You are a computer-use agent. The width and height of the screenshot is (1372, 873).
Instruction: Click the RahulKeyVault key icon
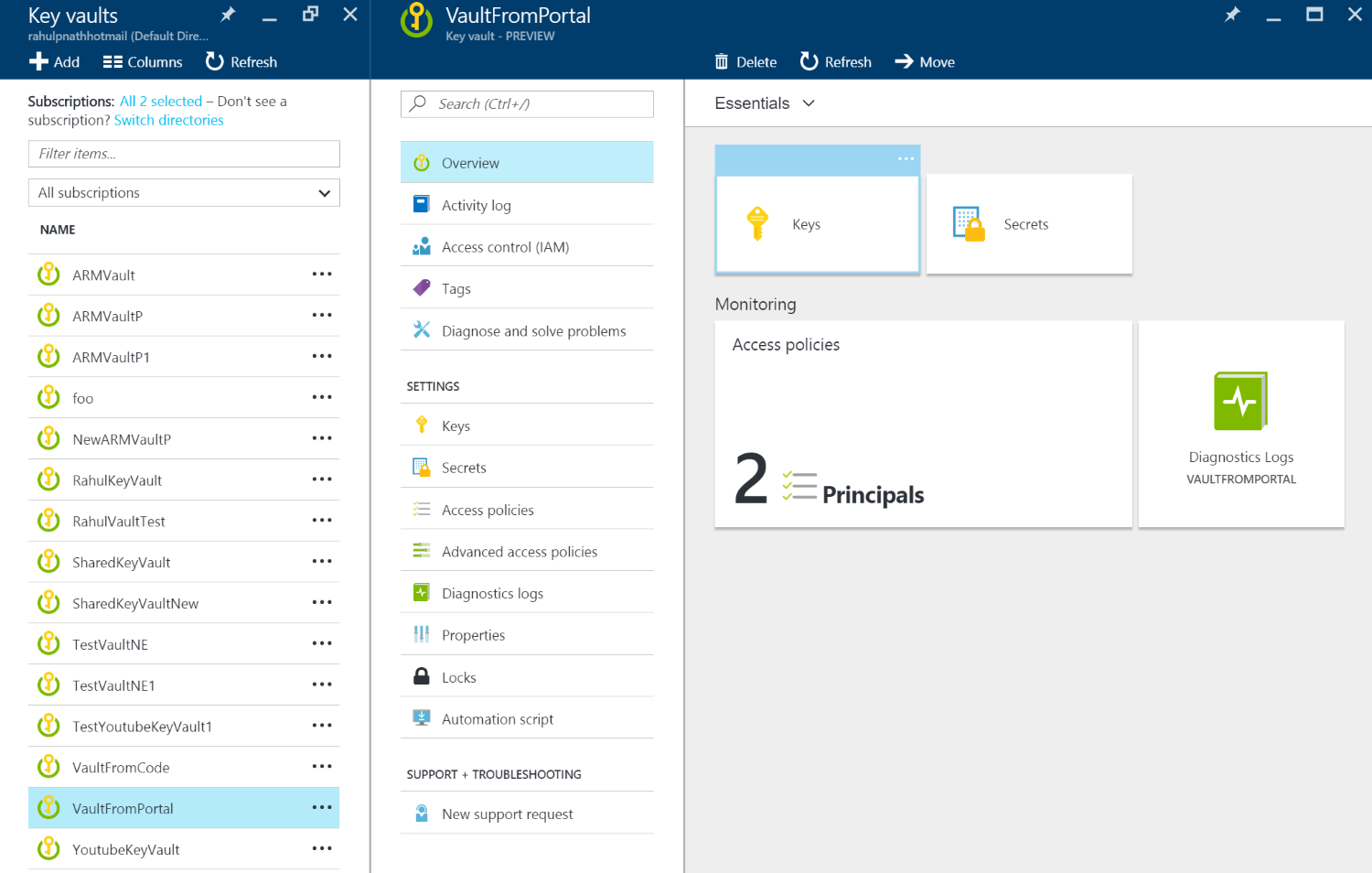coord(48,480)
